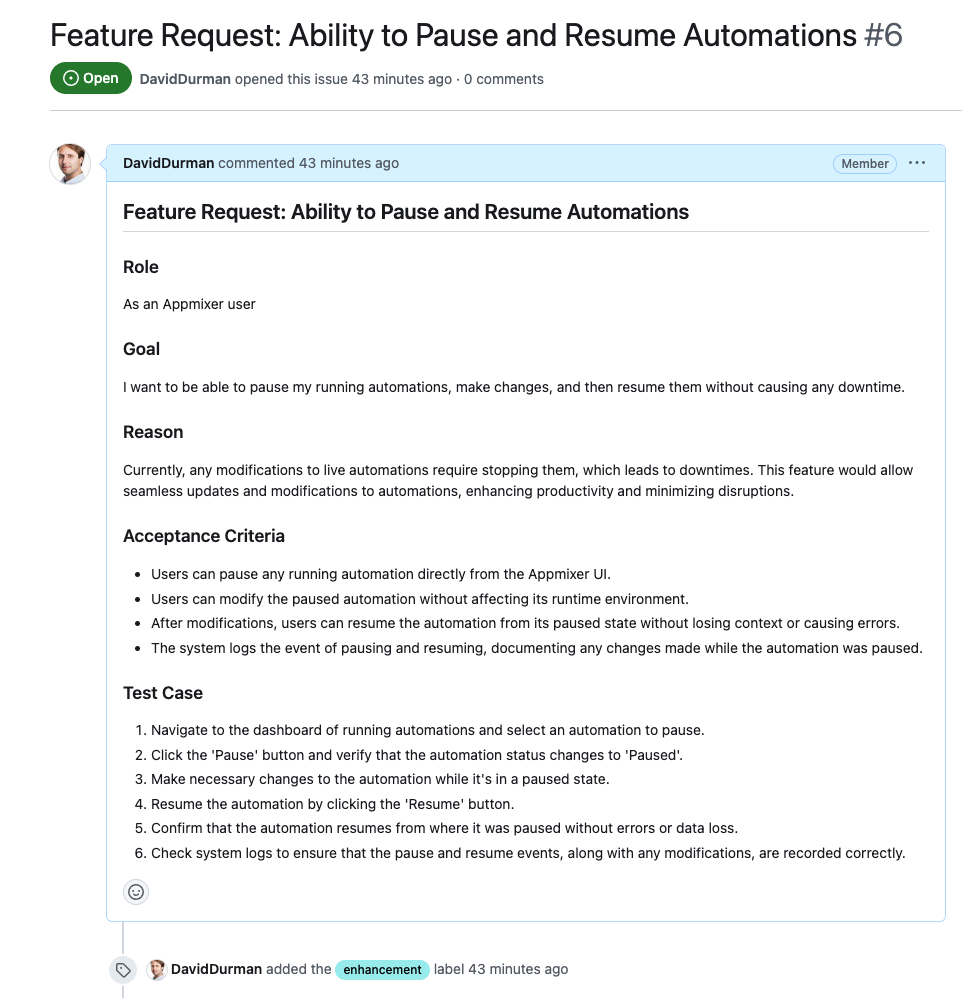The height and width of the screenshot is (998, 962).
Task: Click the issue number #6
Action: pyautogui.click(x=882, y=36)
